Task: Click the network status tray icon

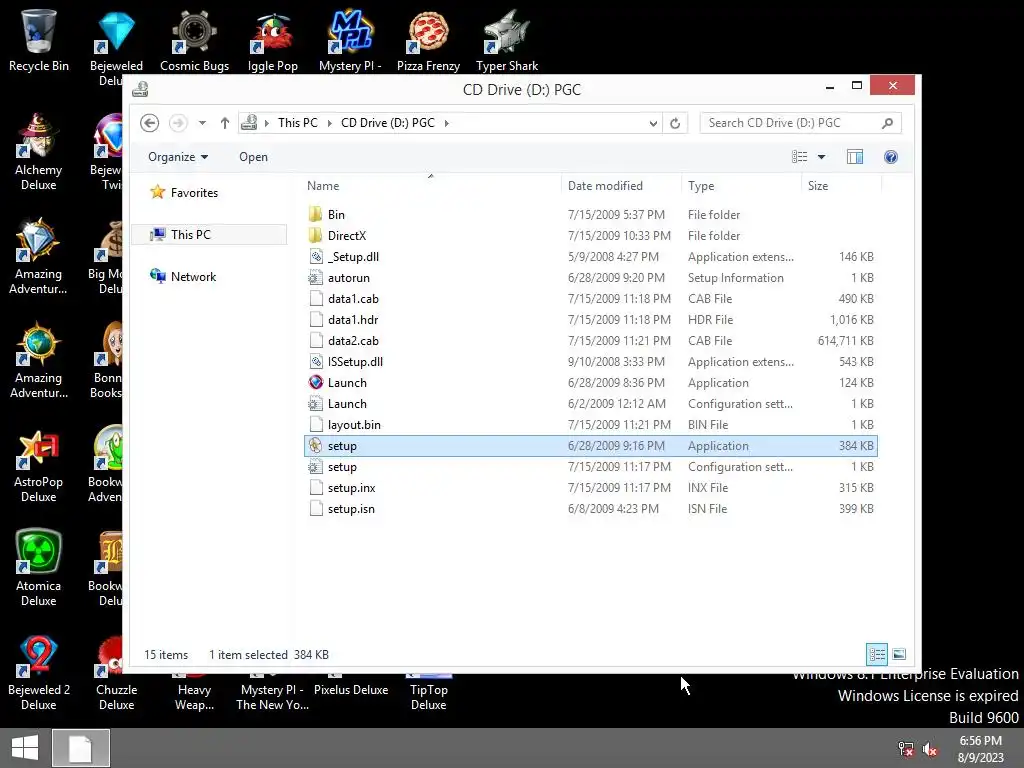Action: click(x=906, y=749)
